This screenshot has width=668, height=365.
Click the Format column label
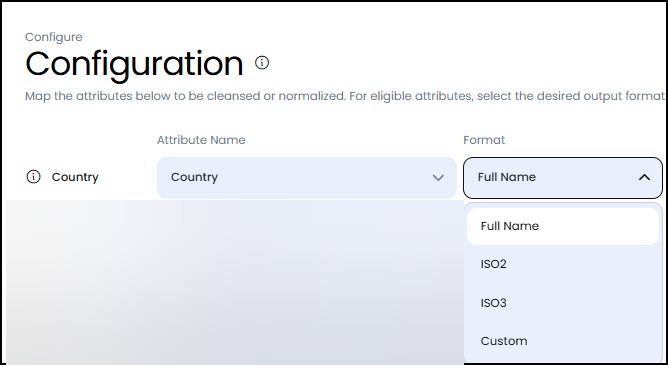[484, 140]
